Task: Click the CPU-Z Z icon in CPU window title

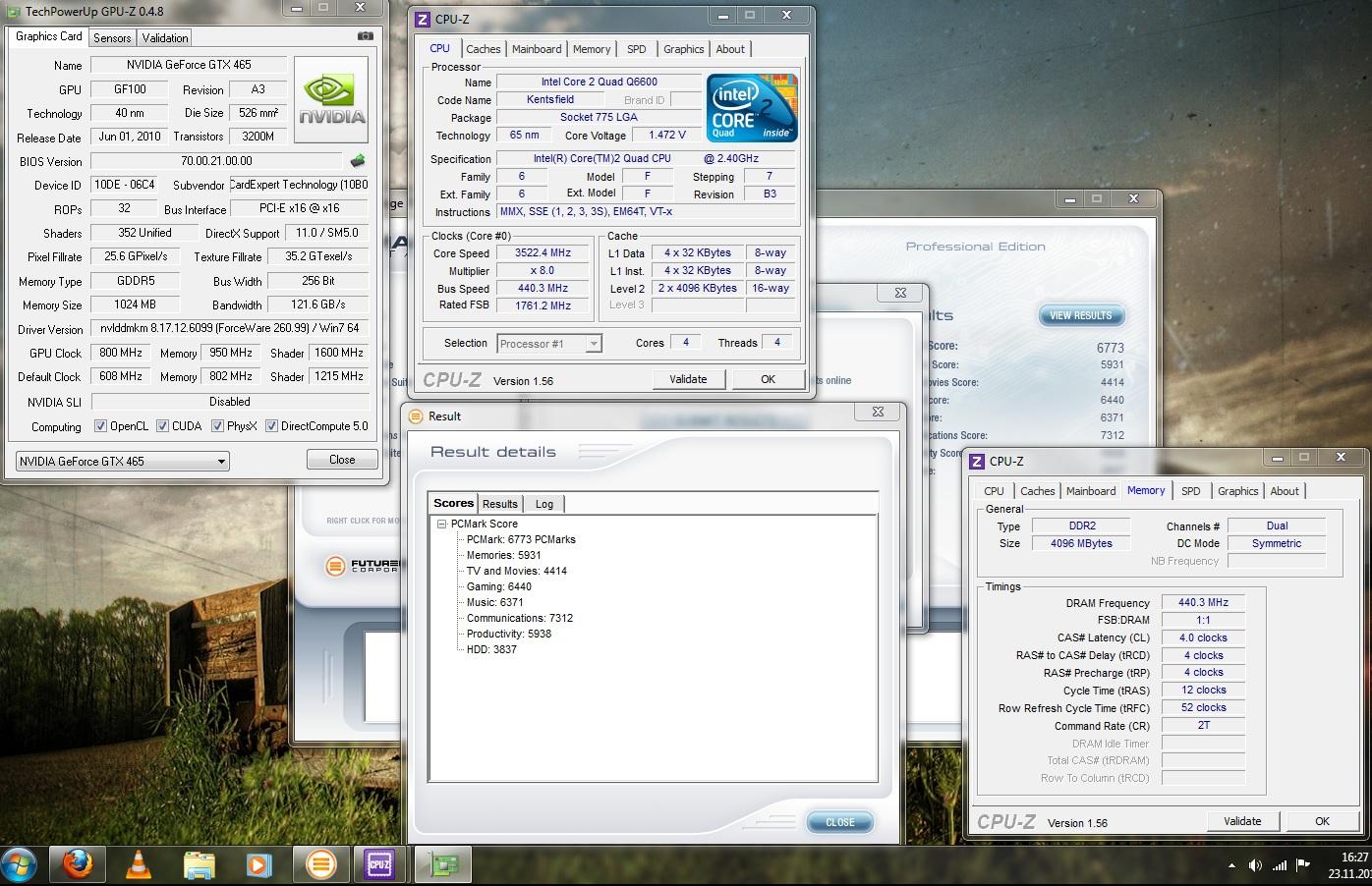Action: (423, 19)
